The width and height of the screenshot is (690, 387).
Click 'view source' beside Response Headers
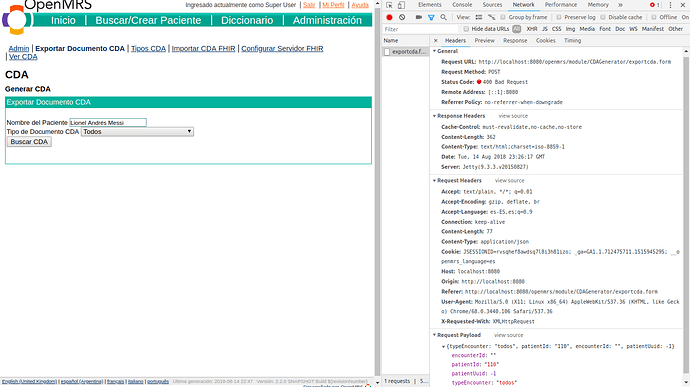click(513, 116)
